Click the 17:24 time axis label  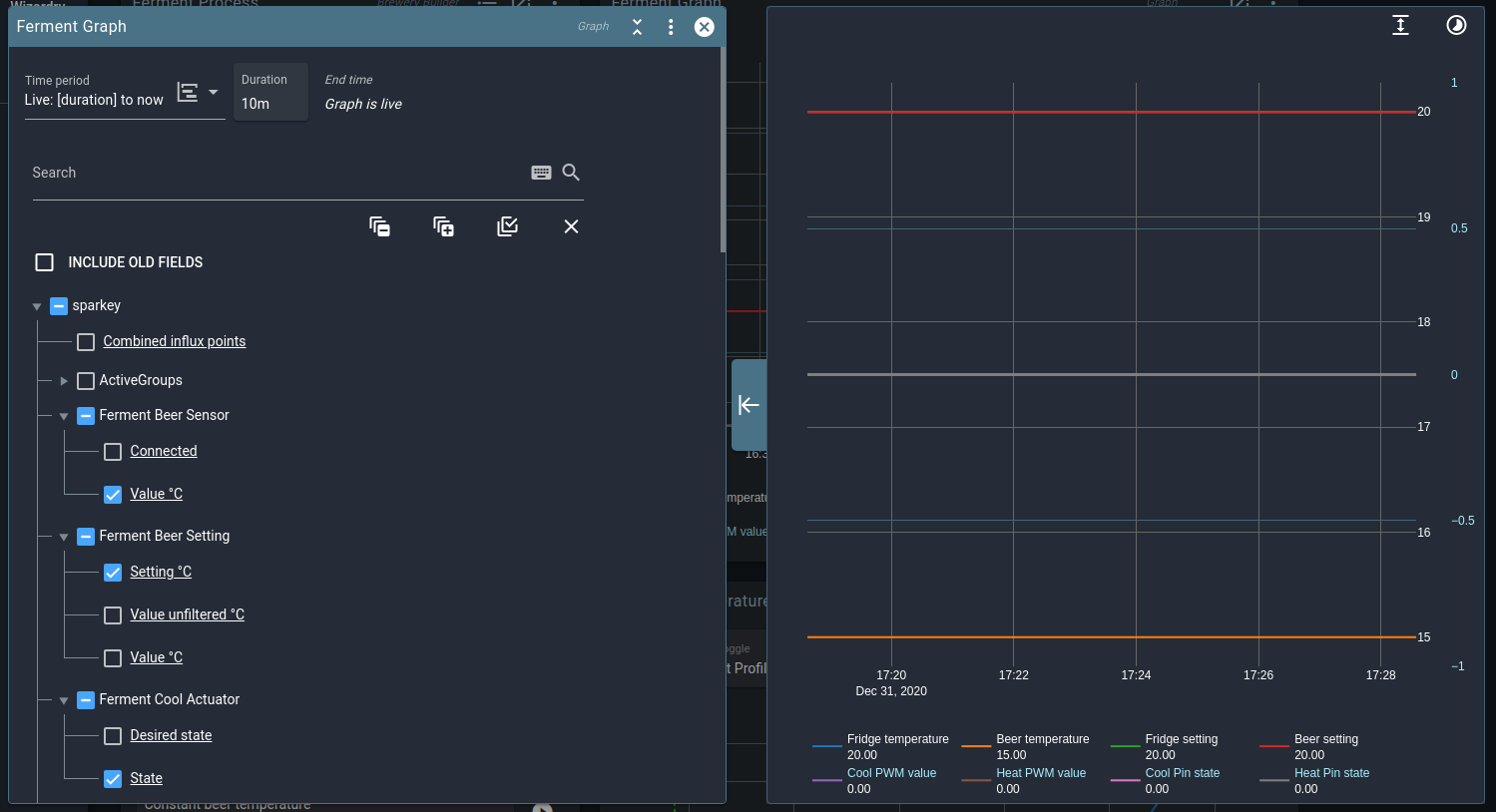pos(1136,675)
